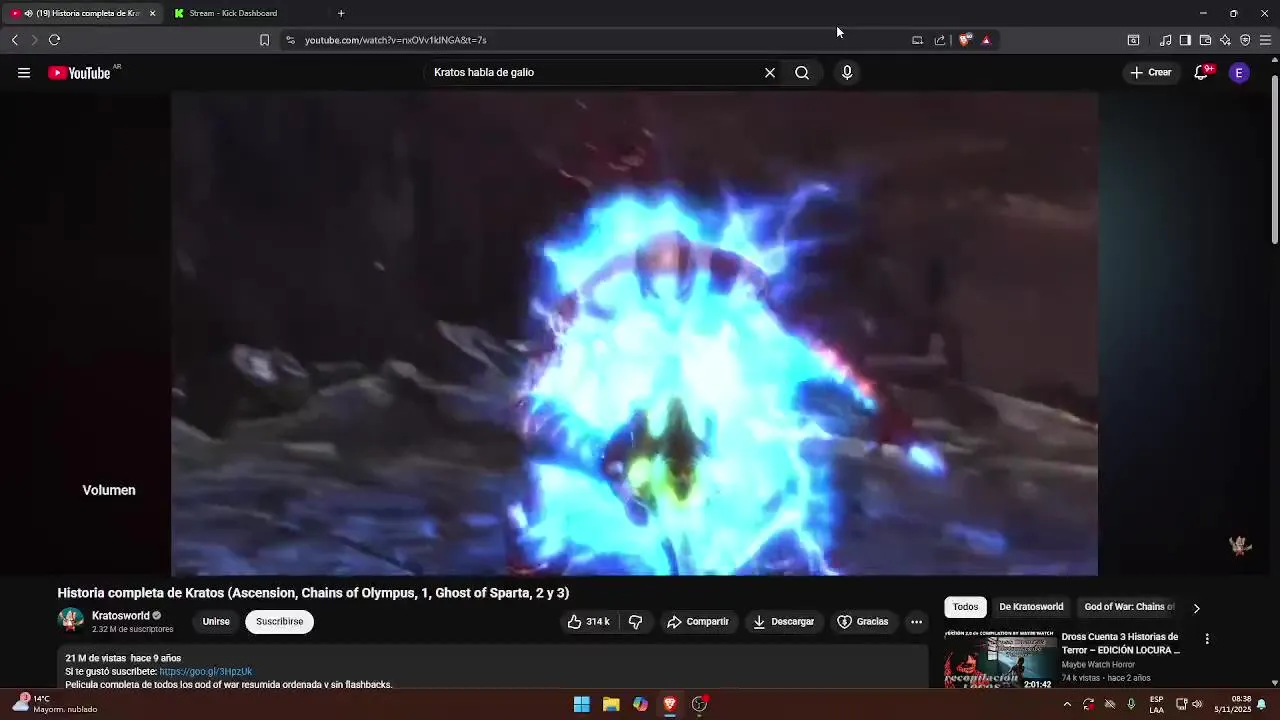Click the tray microphone icon
The width and height of the screenshot is (1280, 720).
click(1131, 704)
